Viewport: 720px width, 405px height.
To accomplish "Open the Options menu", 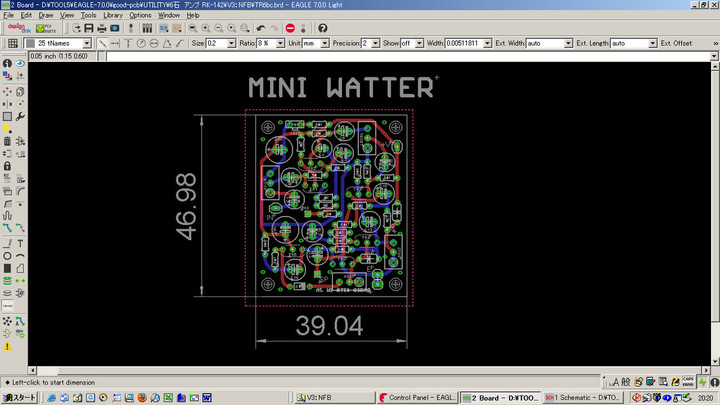I will 140,16.
